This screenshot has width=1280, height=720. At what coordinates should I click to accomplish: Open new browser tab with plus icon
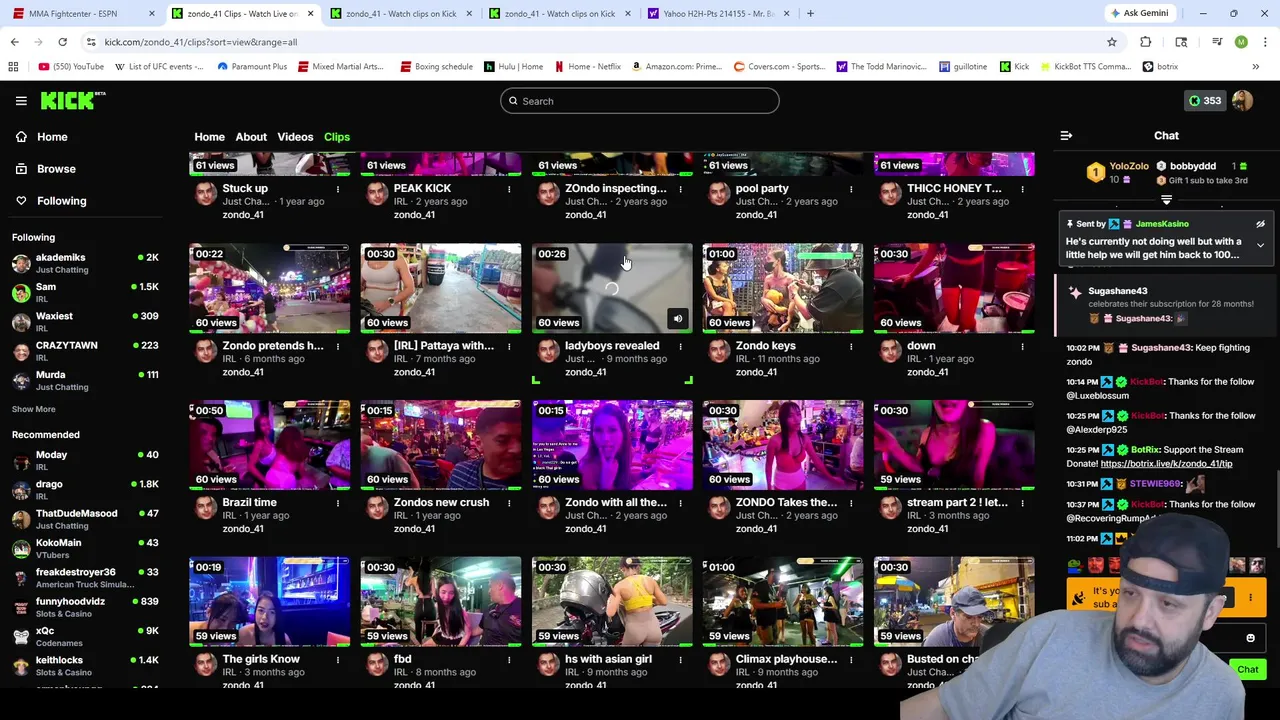[x=810, y=14]
